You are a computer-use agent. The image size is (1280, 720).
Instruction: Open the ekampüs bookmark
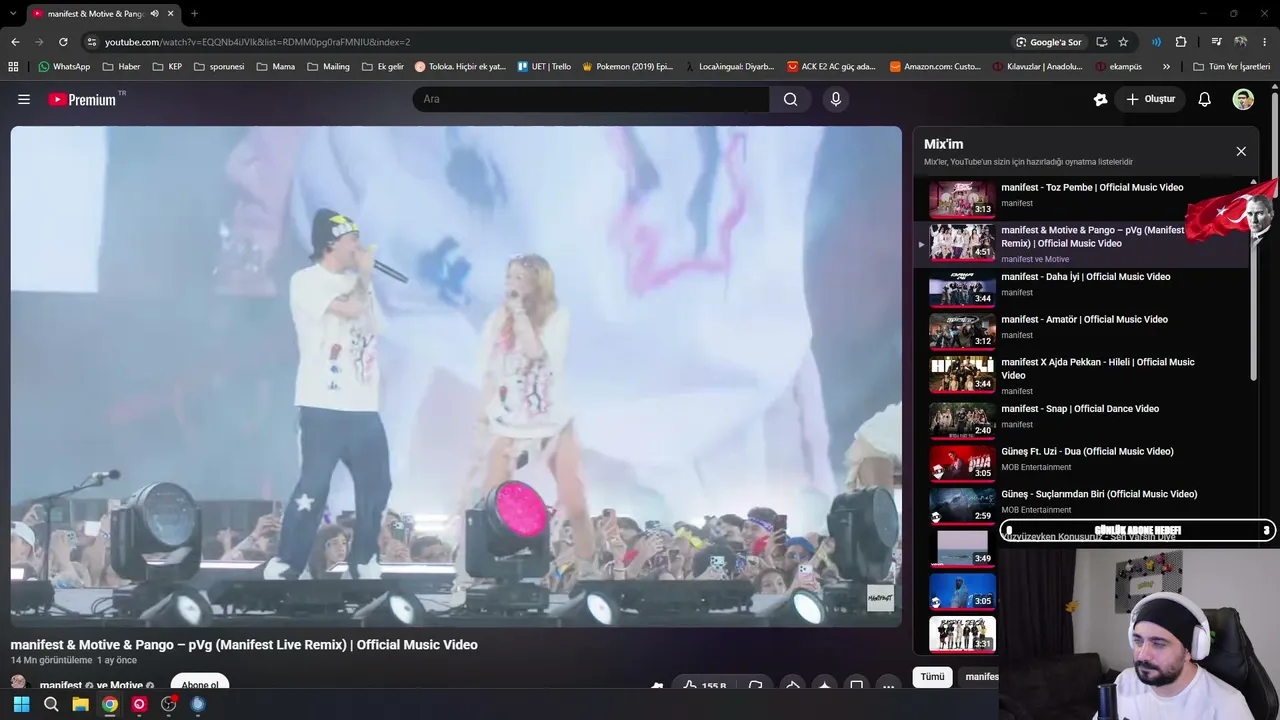point(1118,67)
